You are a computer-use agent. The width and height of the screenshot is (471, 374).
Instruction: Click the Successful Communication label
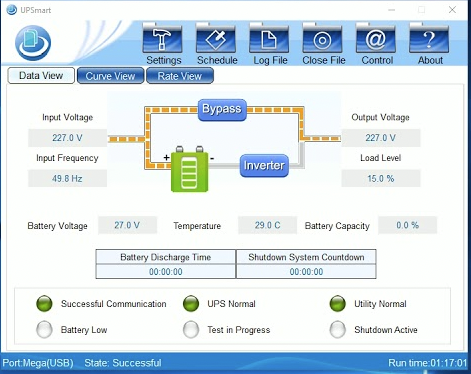tap(113, 304)
